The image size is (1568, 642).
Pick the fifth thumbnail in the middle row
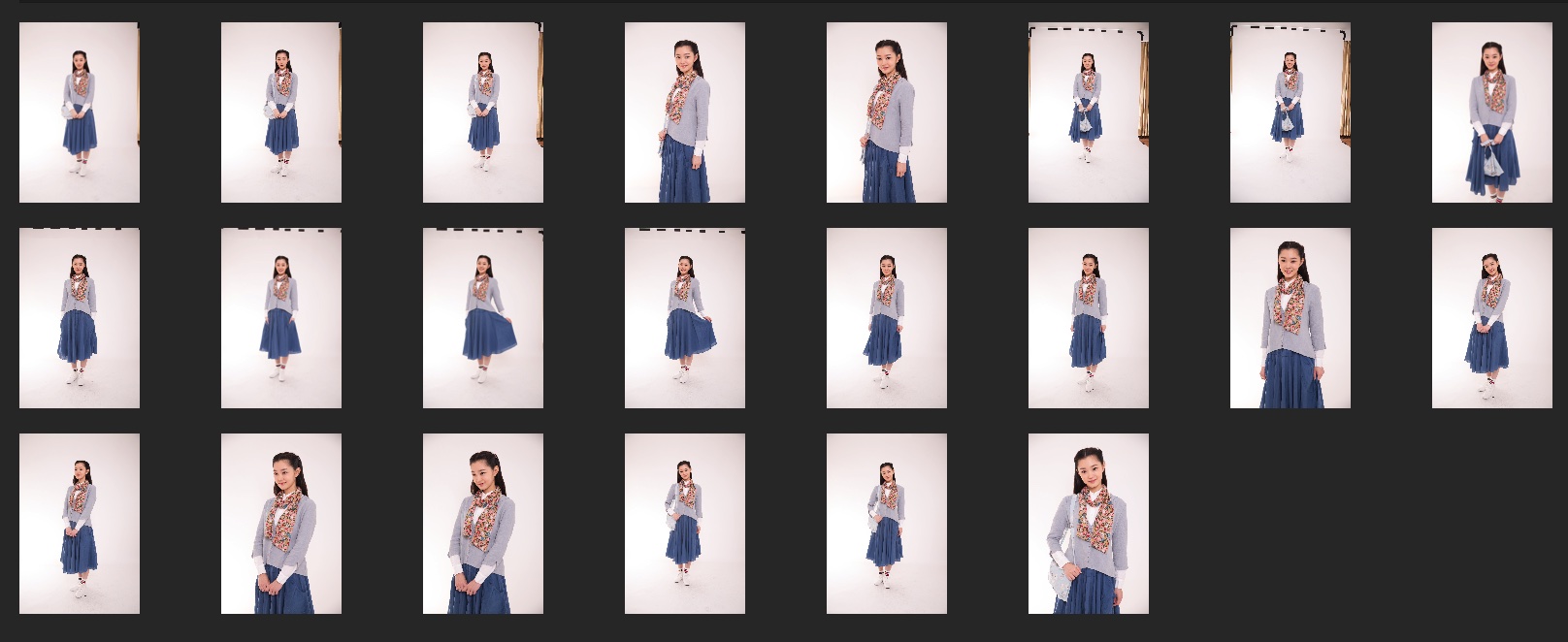click(x=887, y=318)
